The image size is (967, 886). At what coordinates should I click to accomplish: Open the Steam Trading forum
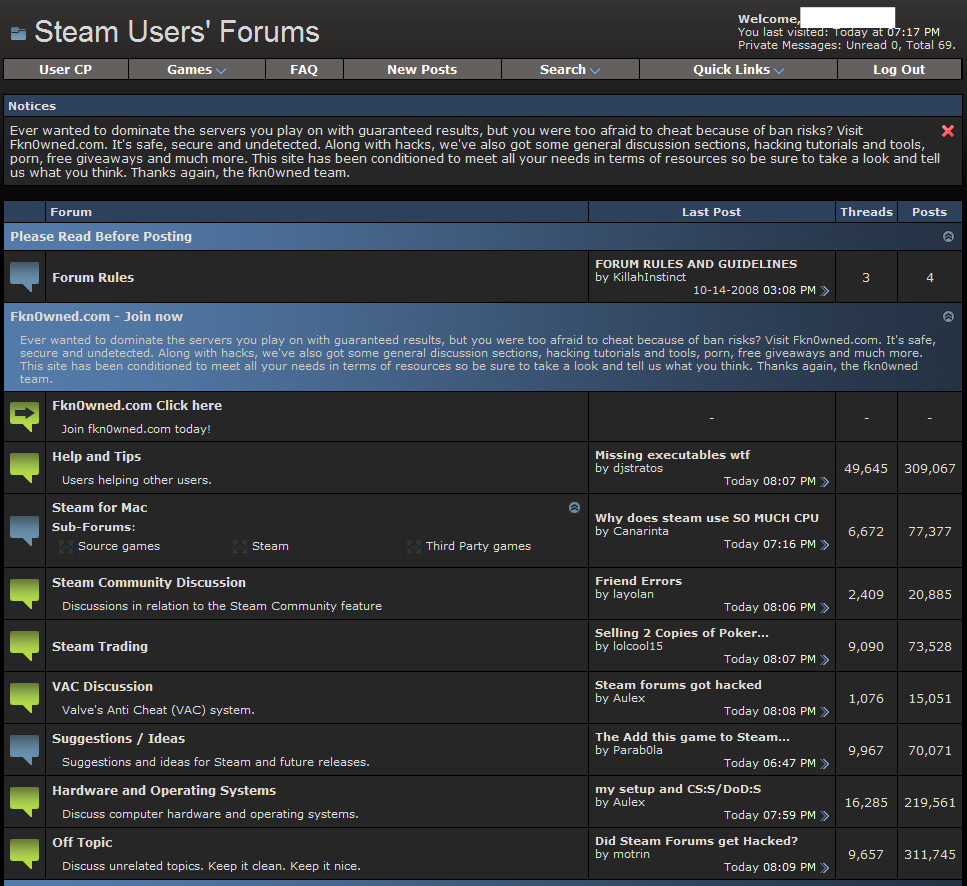click(x=100, y=646)
